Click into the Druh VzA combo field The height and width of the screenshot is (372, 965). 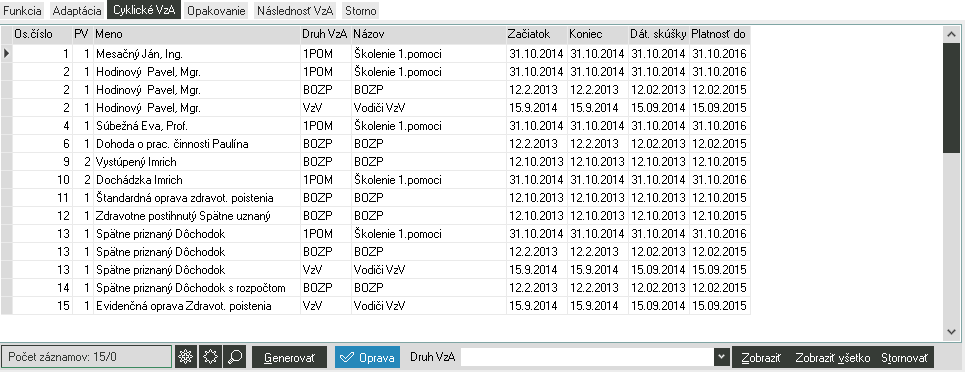point(587,357)
